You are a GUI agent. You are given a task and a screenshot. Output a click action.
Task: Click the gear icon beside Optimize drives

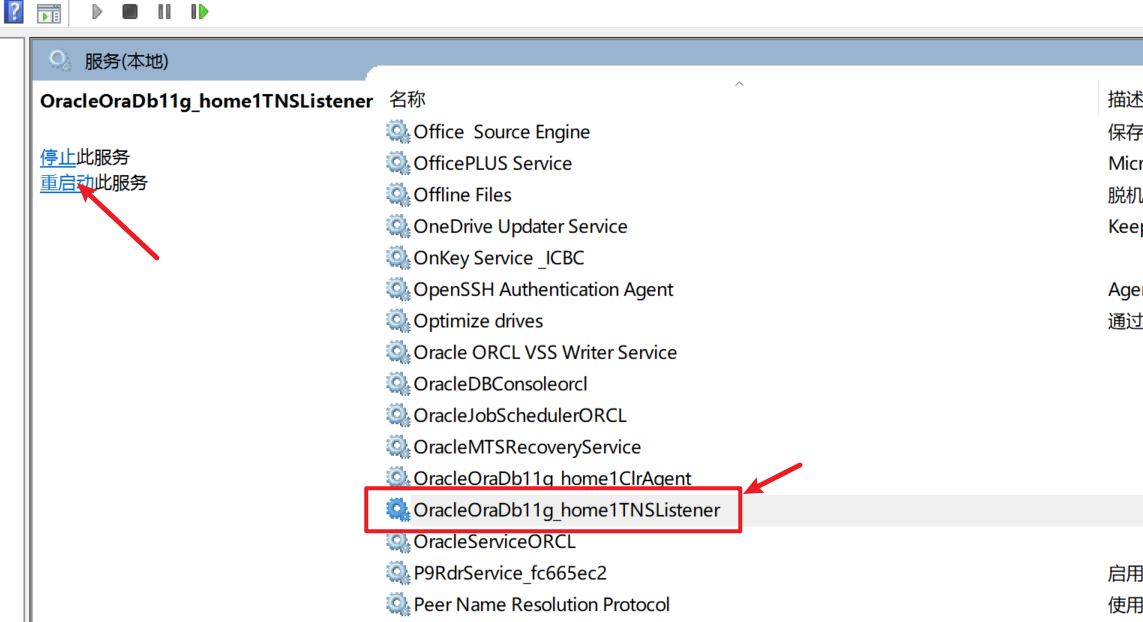397,321
